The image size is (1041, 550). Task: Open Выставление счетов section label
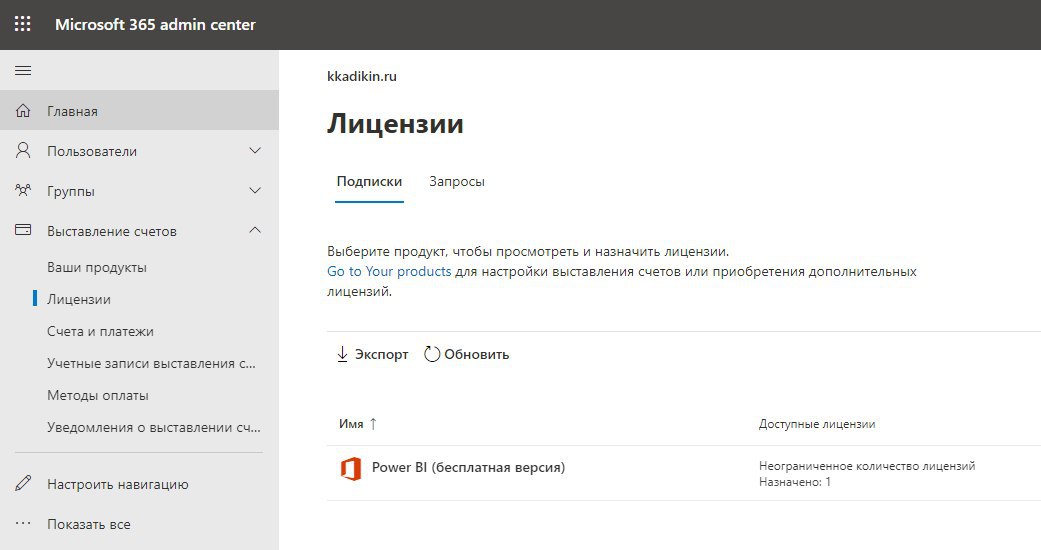112,231
